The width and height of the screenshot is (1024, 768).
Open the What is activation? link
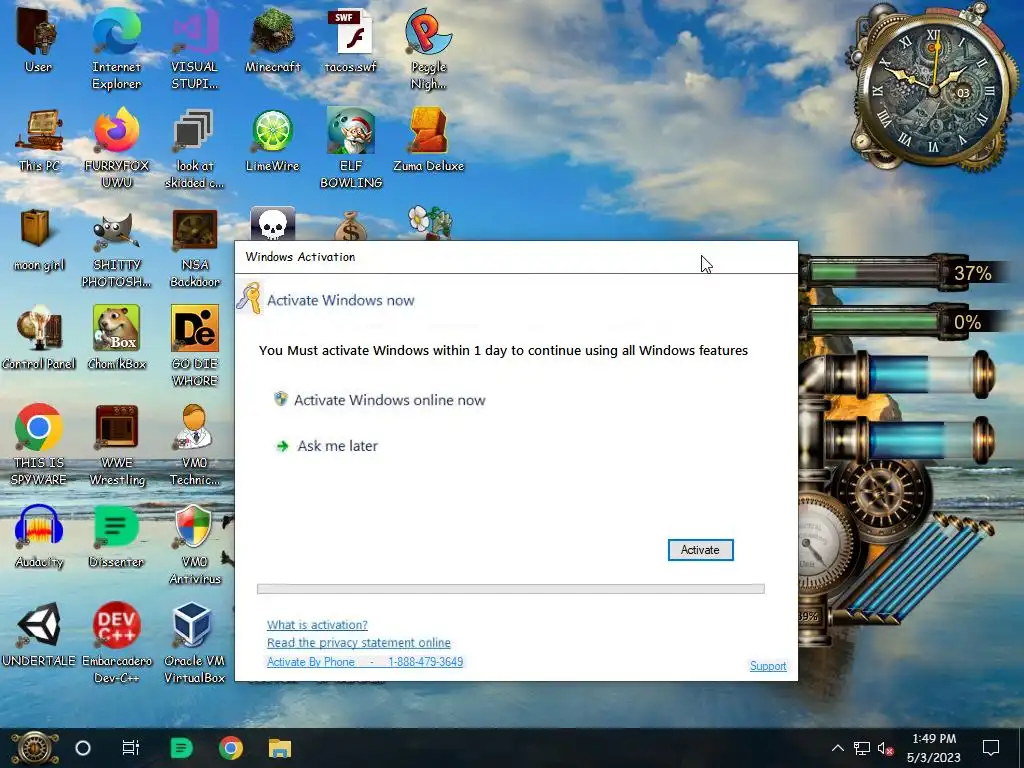tap(317, 625)
